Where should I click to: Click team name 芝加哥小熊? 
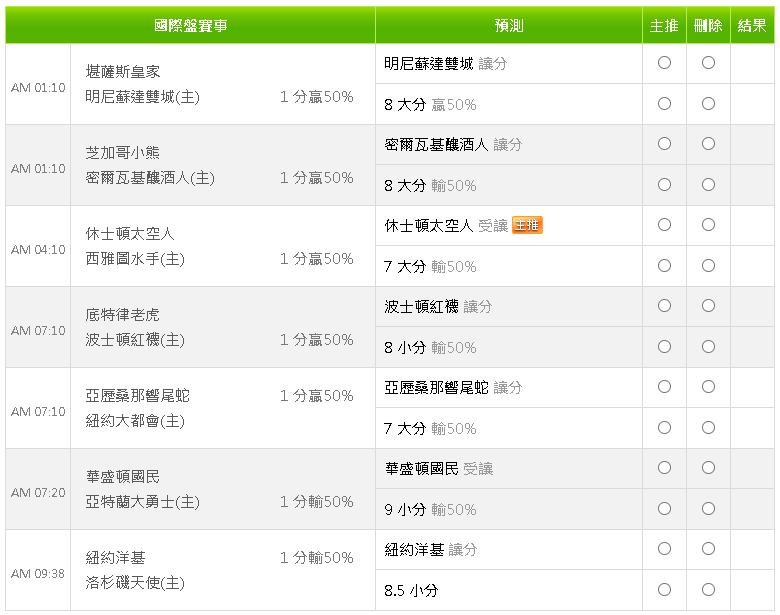point(123,153)
